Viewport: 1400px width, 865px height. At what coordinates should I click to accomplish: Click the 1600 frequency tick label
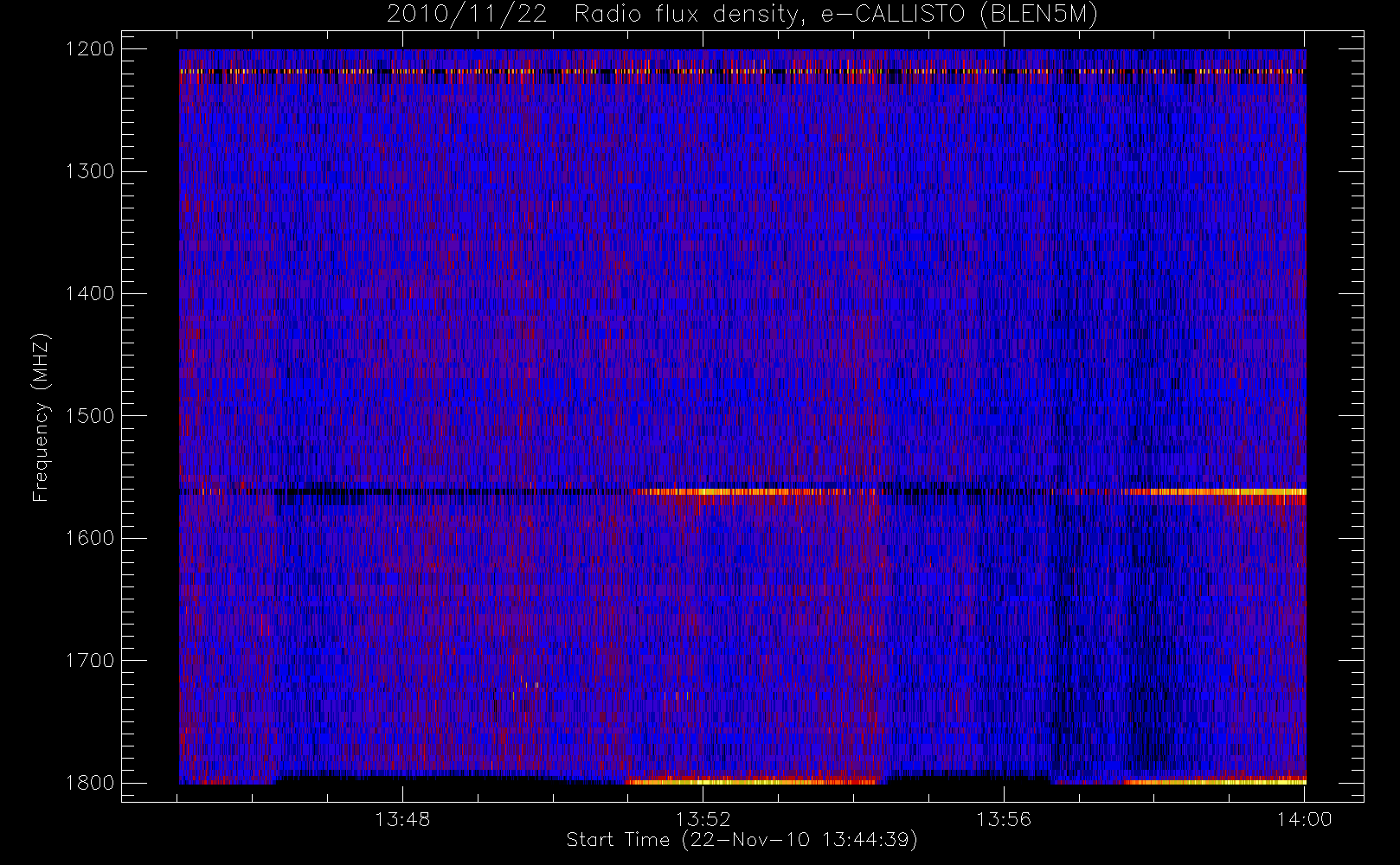click(90, 538)
